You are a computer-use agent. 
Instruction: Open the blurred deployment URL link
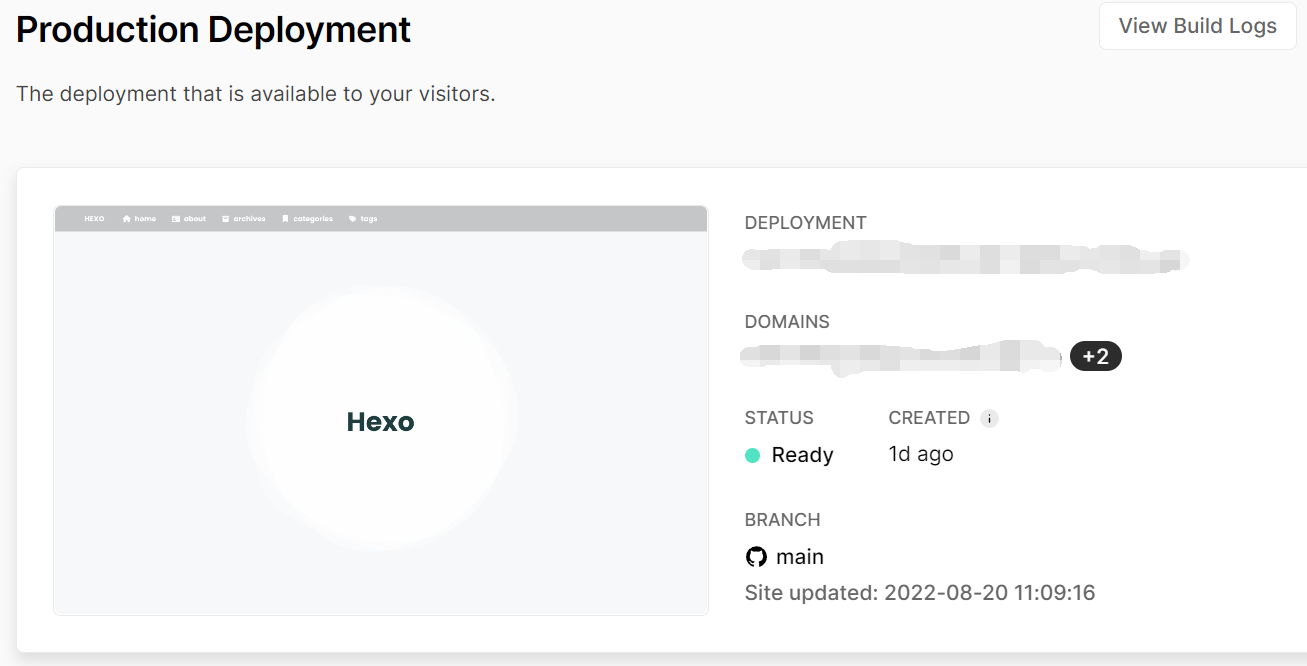point(965,257)
